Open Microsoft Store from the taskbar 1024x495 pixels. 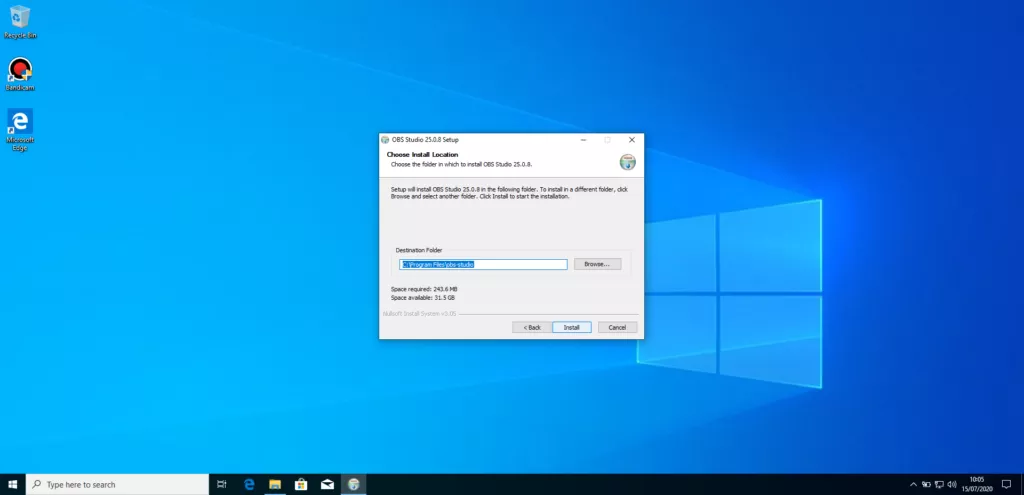(301, 484)
